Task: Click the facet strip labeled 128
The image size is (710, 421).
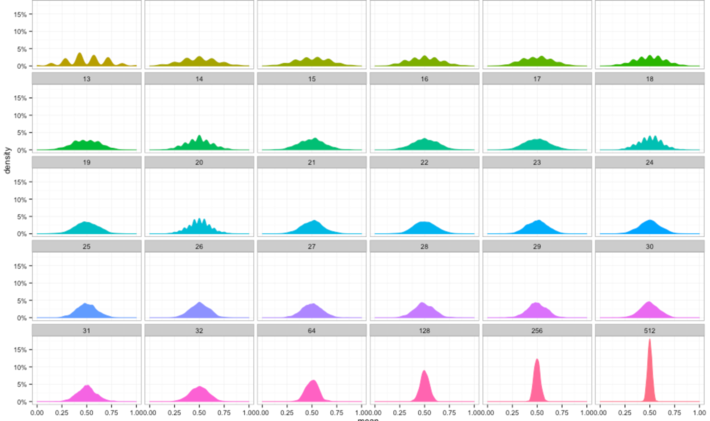Action: click(424, 330)
